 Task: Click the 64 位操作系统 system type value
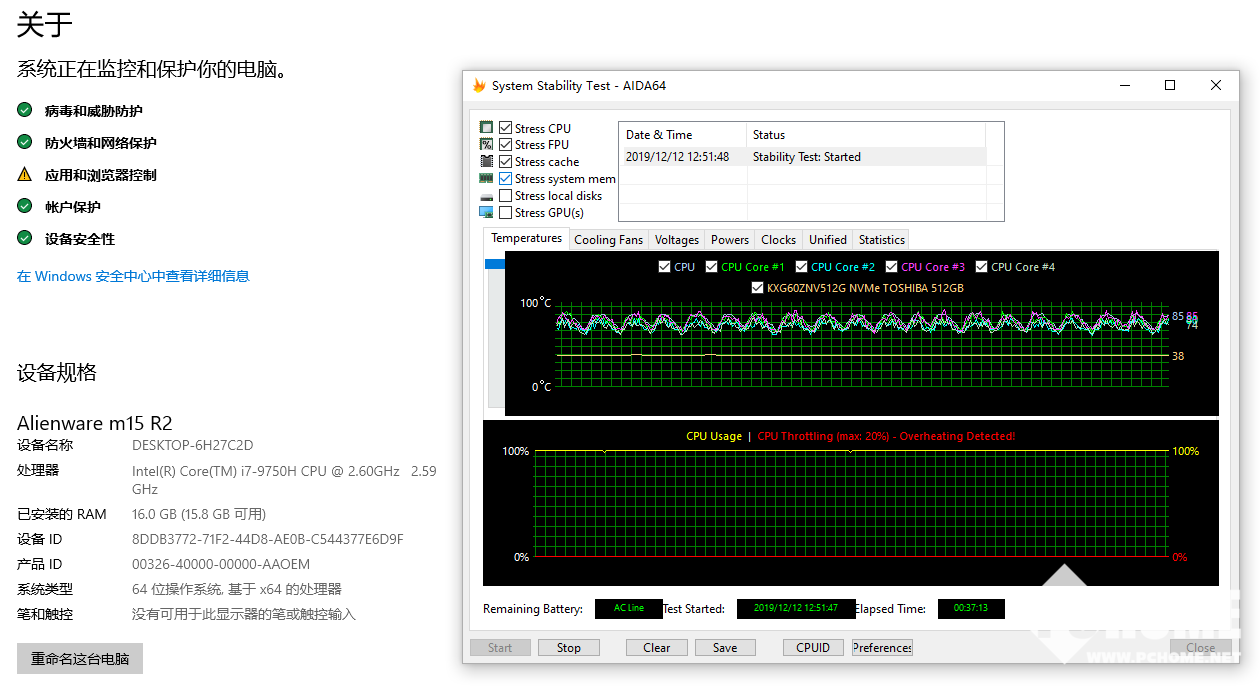click(237, 589)
